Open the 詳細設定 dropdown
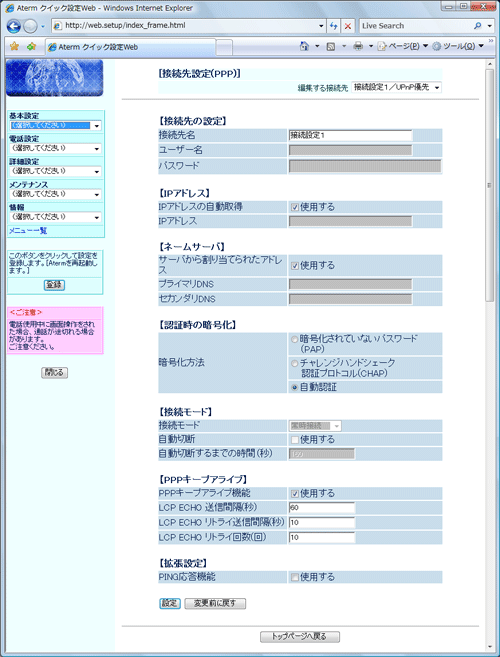Screen dimensions: 500x657 pos(56,171)
